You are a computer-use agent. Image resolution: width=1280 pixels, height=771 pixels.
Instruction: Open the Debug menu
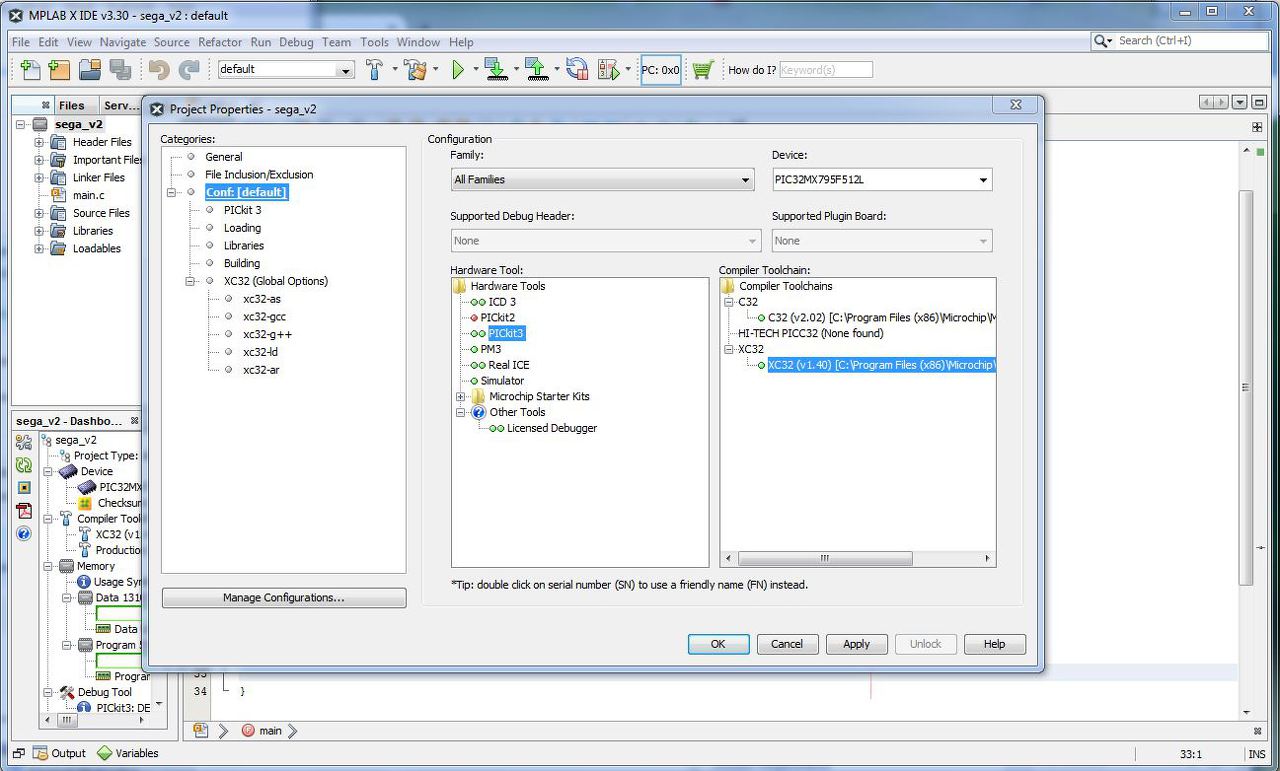(296, 42)
